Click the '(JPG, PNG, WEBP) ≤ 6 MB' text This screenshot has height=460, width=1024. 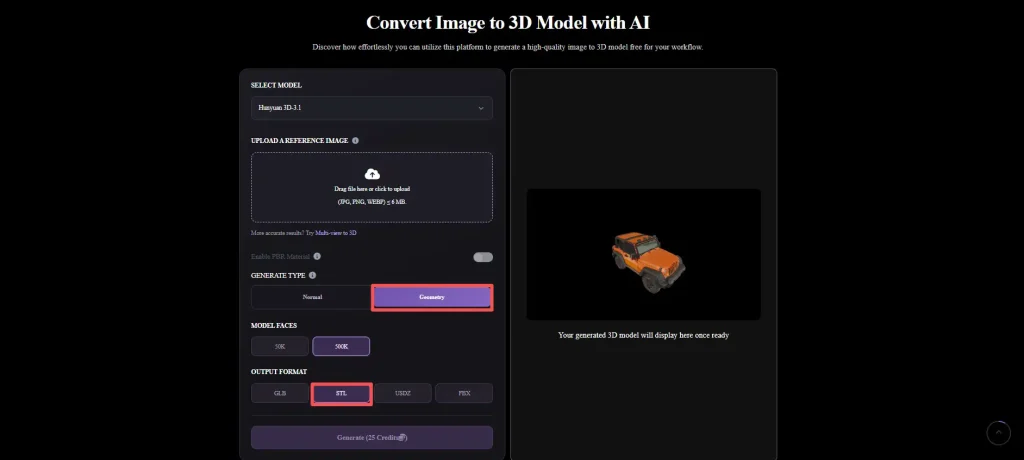pos(372,203)
